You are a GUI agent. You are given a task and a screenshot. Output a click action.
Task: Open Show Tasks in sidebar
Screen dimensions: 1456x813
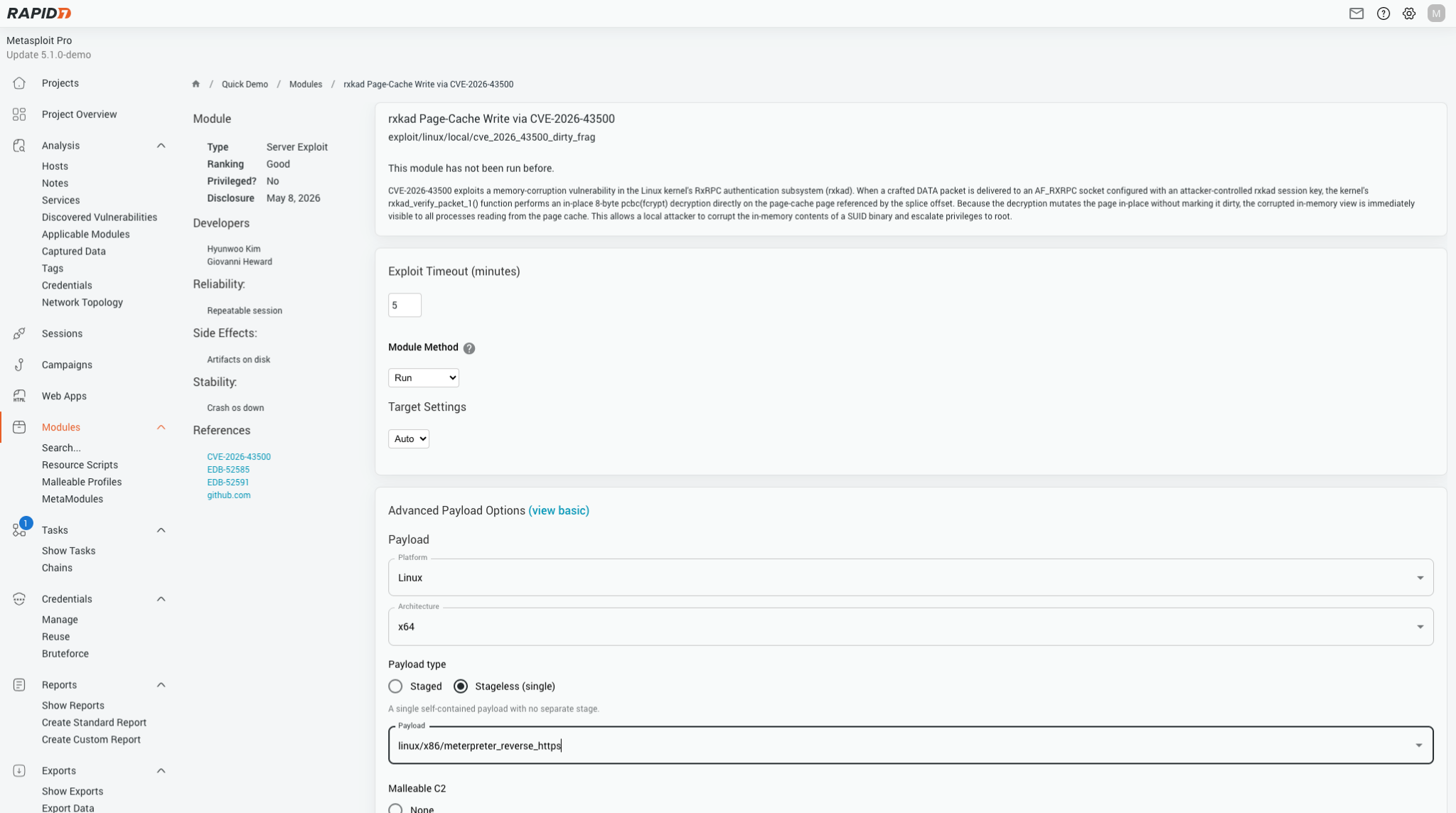pyautogui.click(x=68, y=551)
